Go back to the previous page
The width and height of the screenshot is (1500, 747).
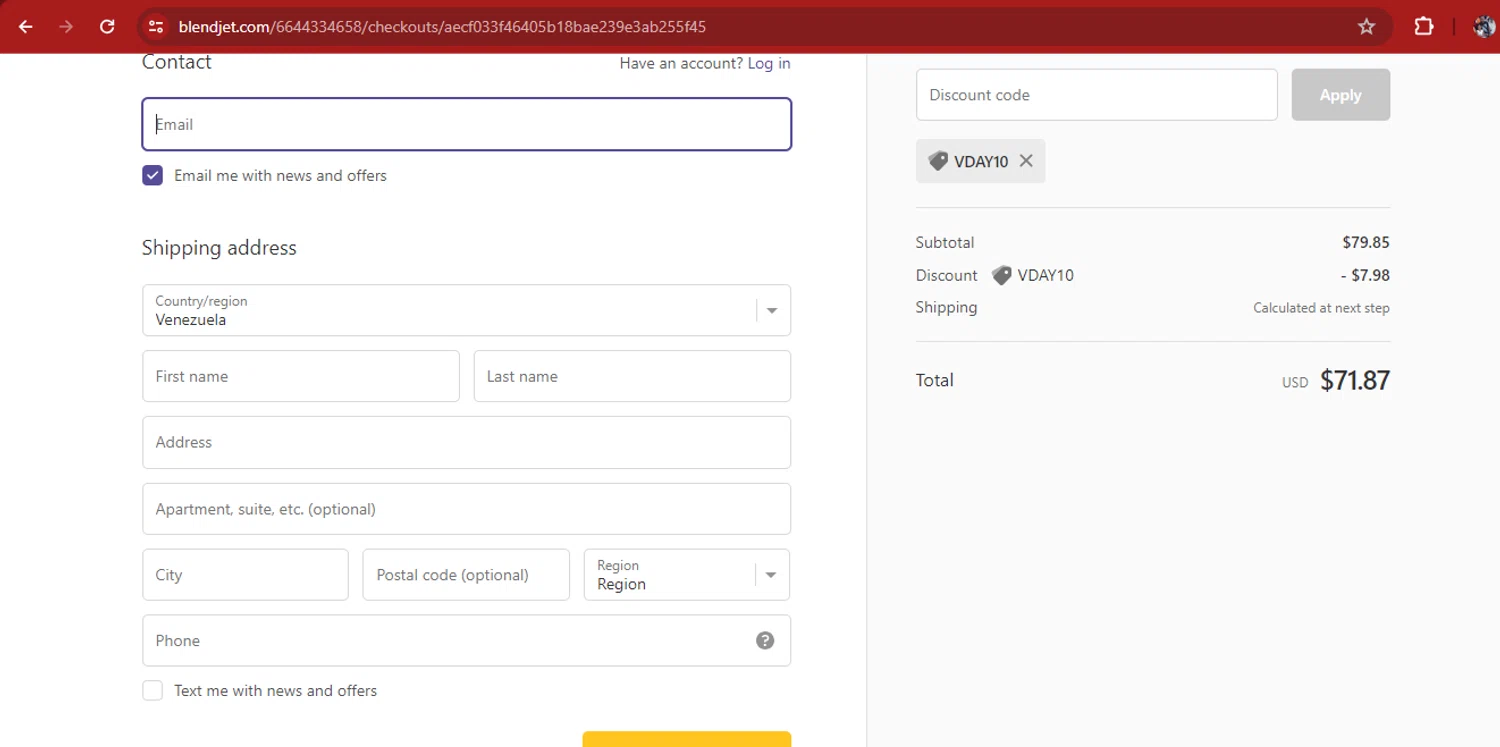point(26,27)
